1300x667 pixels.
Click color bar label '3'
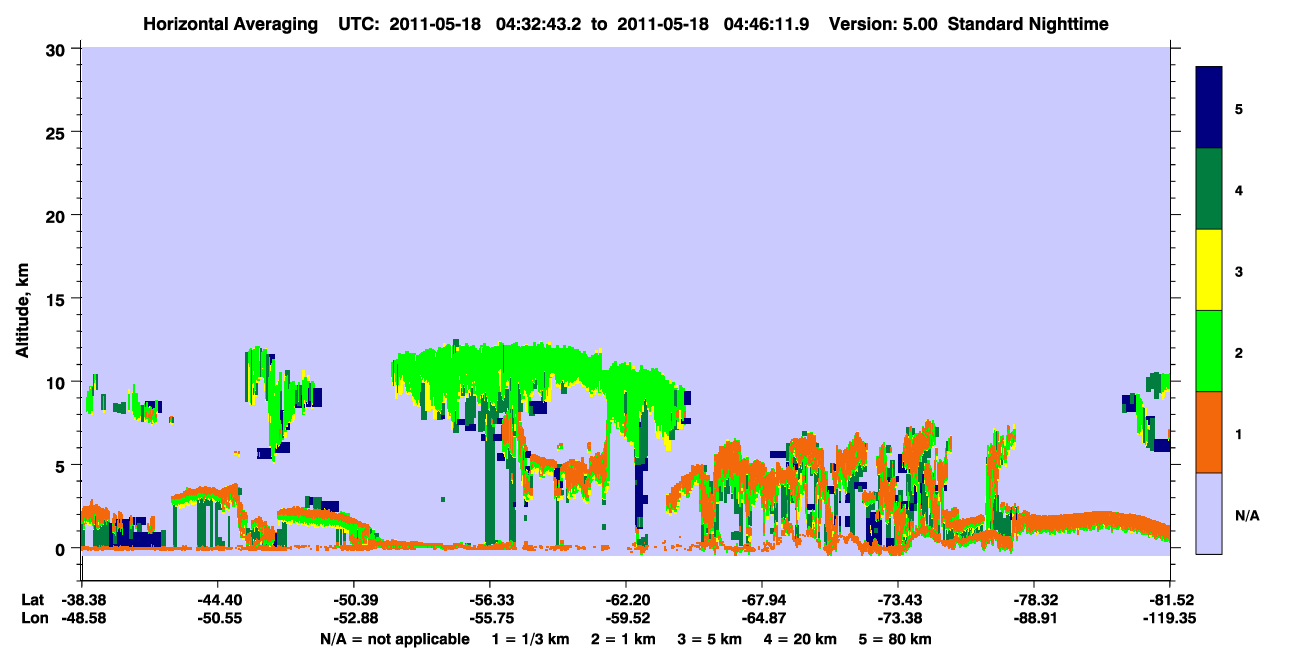coord(1239,271)
